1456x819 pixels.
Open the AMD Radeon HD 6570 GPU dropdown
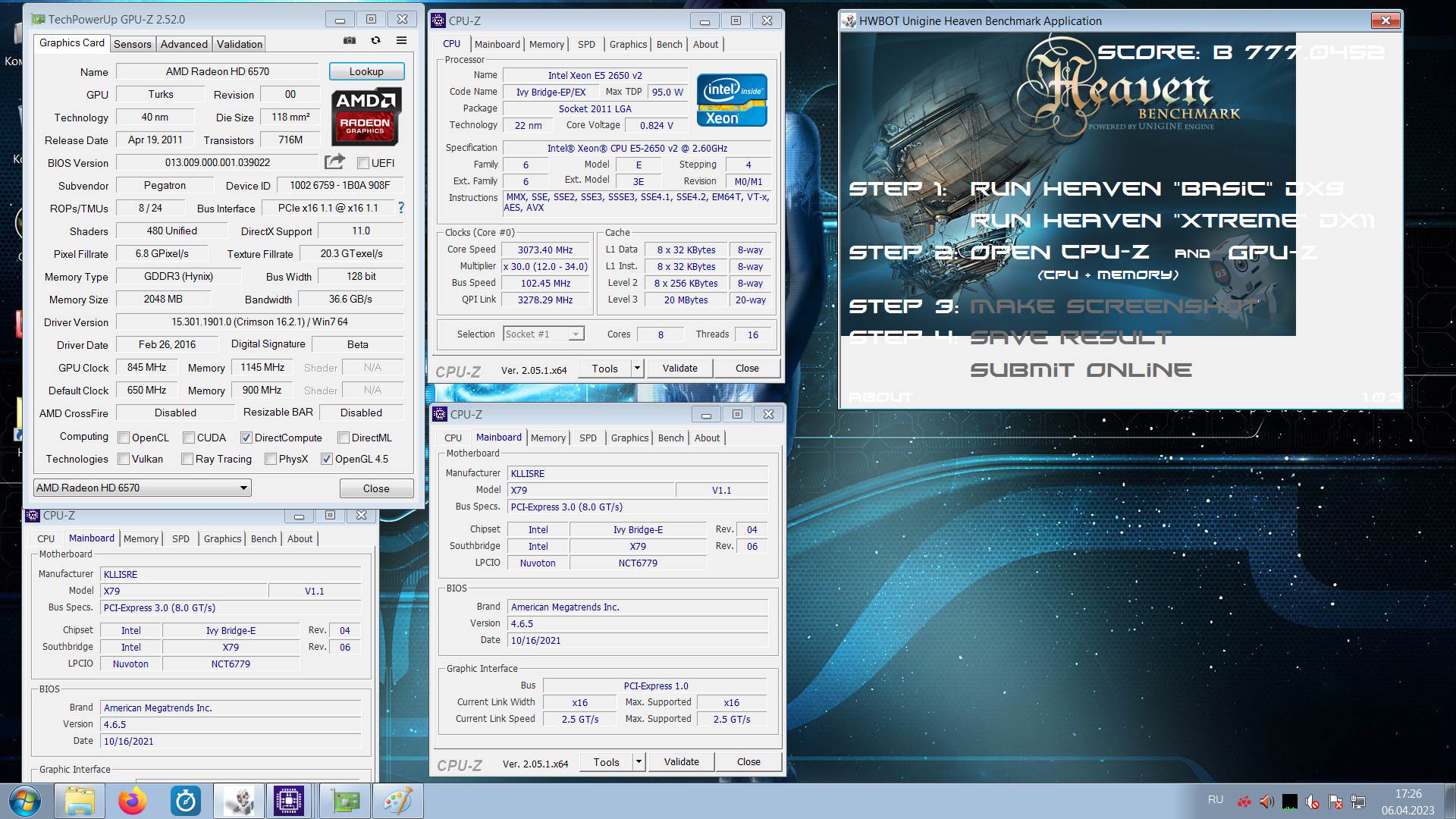[x=143, y=488]
